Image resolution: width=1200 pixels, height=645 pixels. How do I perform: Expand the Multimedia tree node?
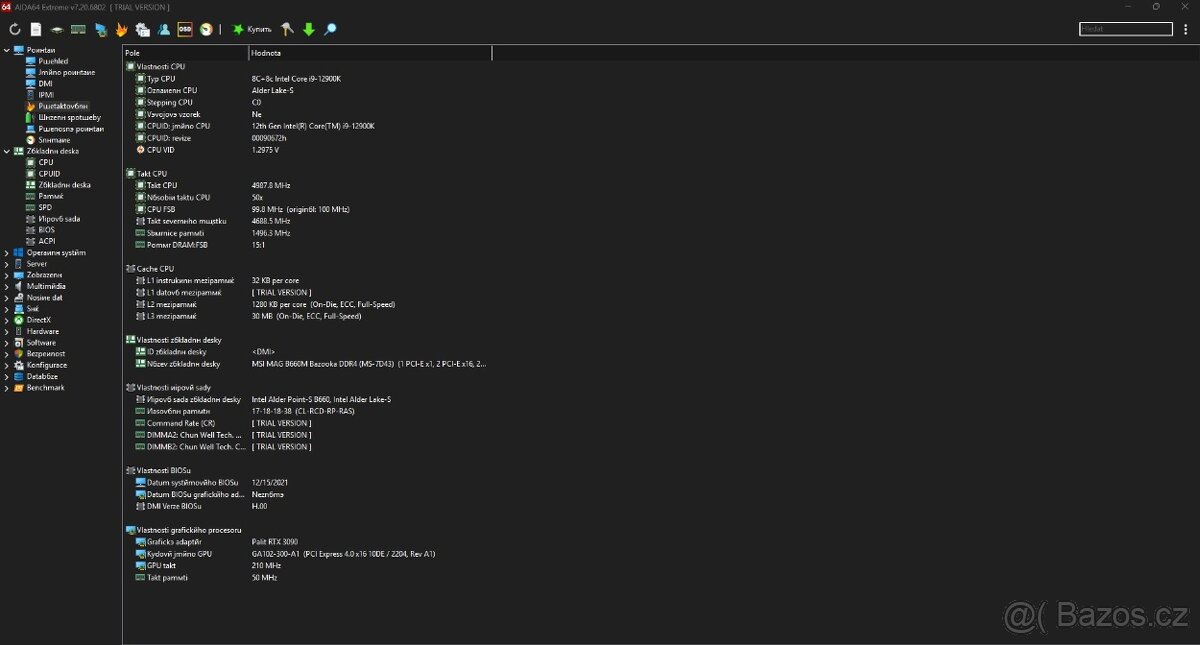coord(7,286)
